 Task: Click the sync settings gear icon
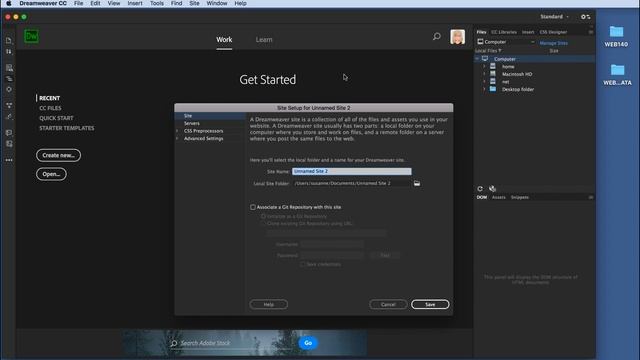(585, 17)
